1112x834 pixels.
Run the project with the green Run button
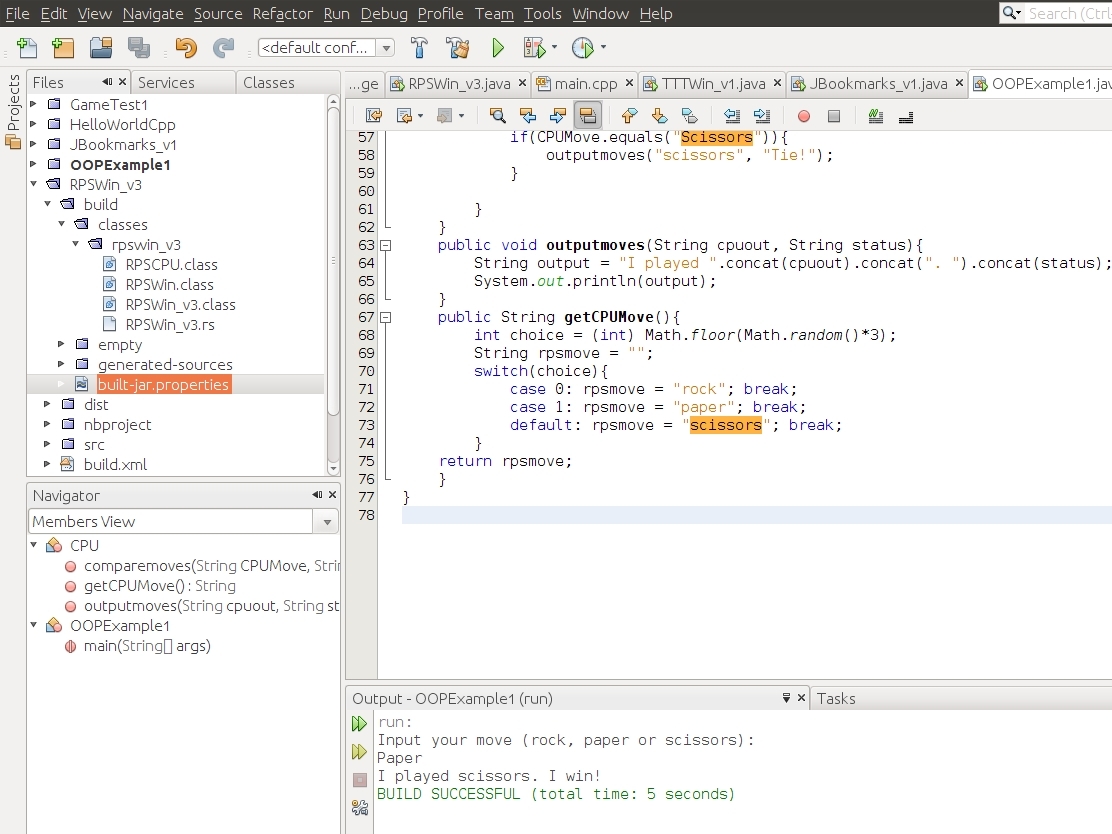tap(497, 47)
